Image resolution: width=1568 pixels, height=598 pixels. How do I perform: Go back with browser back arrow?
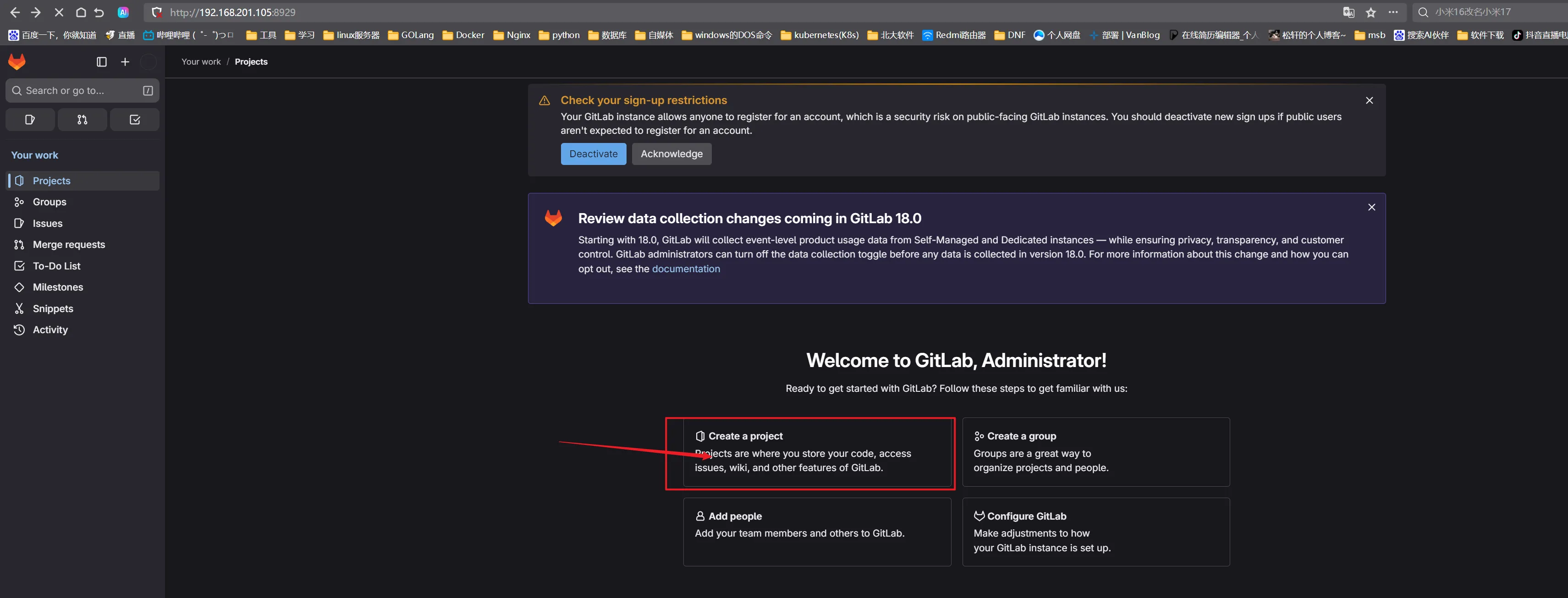click(15, 12)
